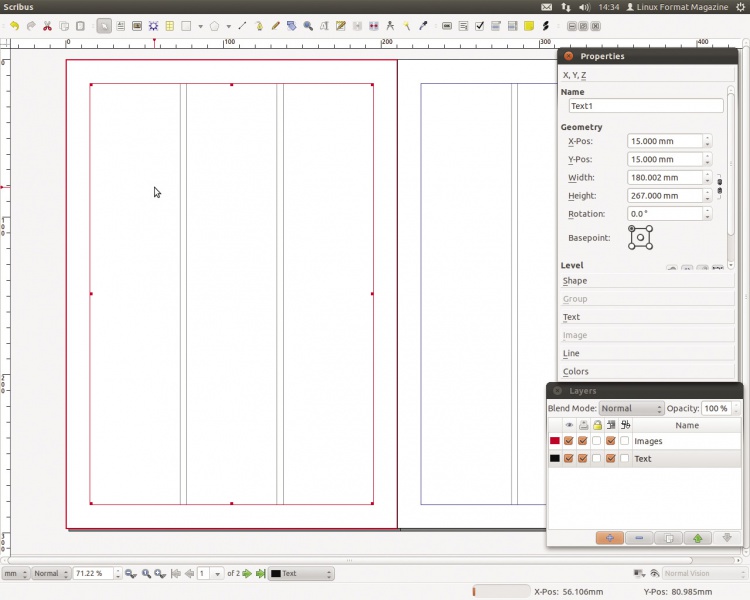Pick the Copy Item Properties wand

407,26
